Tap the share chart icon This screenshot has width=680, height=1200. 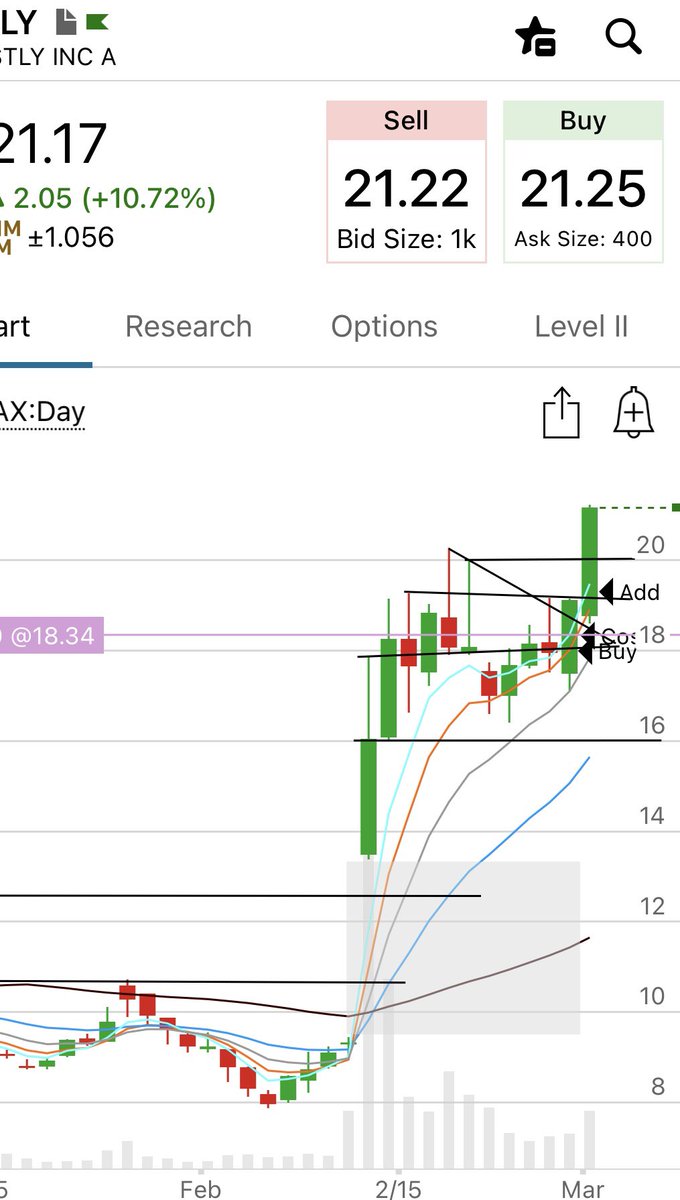561,413
